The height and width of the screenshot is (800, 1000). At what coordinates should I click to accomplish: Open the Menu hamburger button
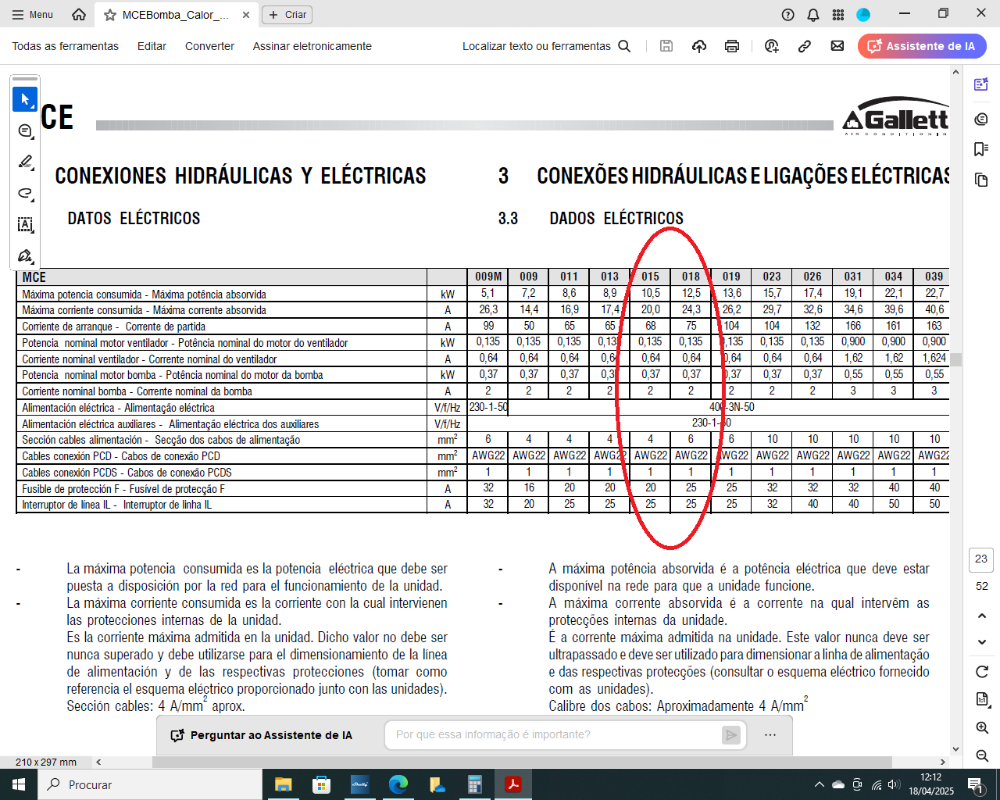(x=31, y=15)
